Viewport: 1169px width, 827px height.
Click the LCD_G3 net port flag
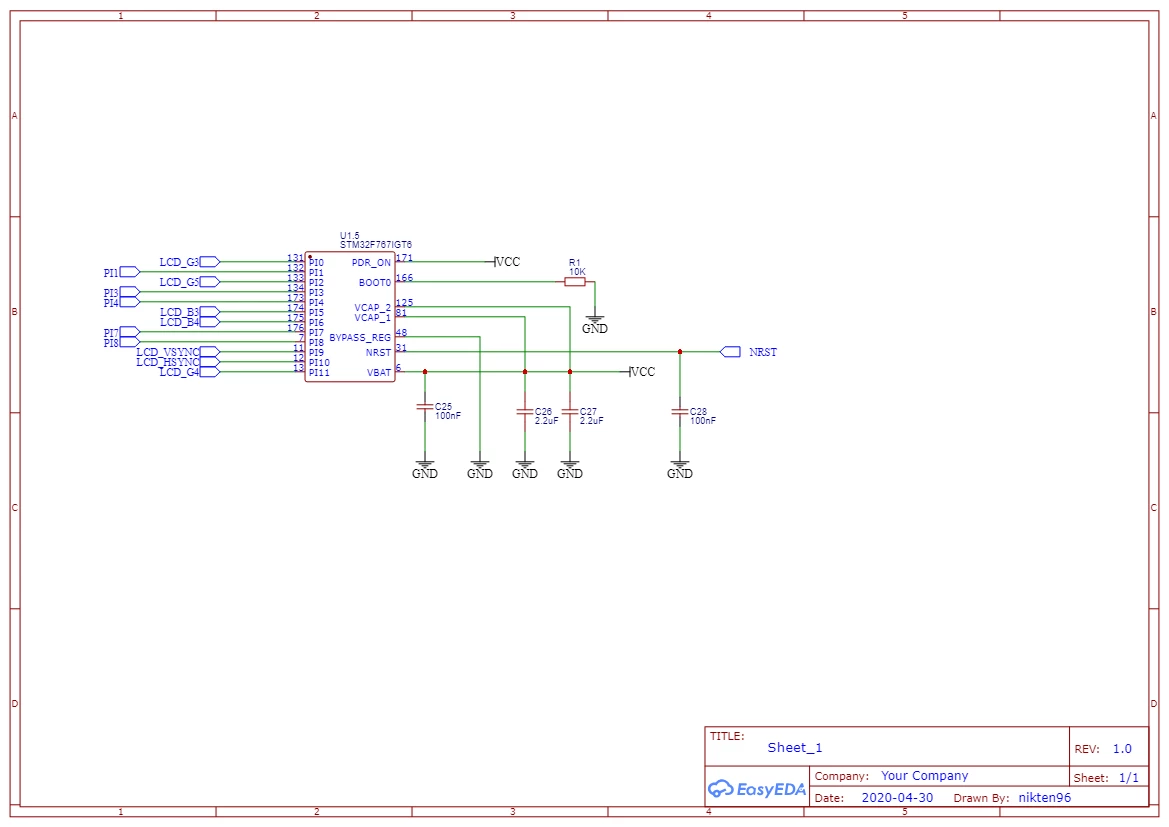click(209, 262)
